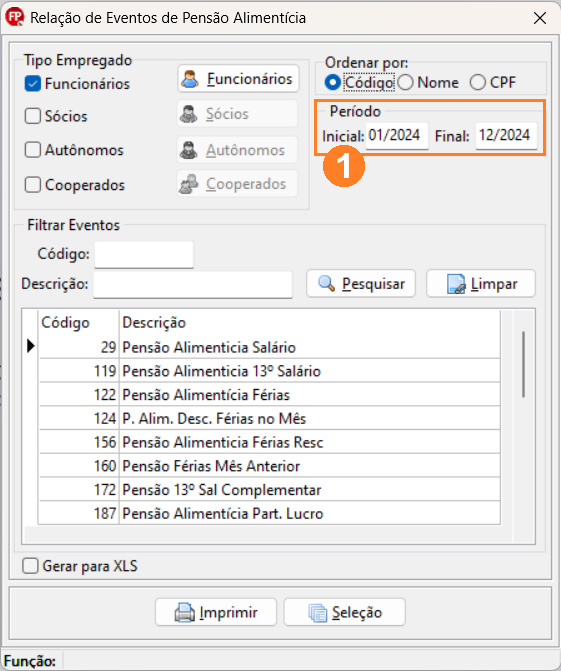Enable the Autônomos checkbox

coord(33,150)
